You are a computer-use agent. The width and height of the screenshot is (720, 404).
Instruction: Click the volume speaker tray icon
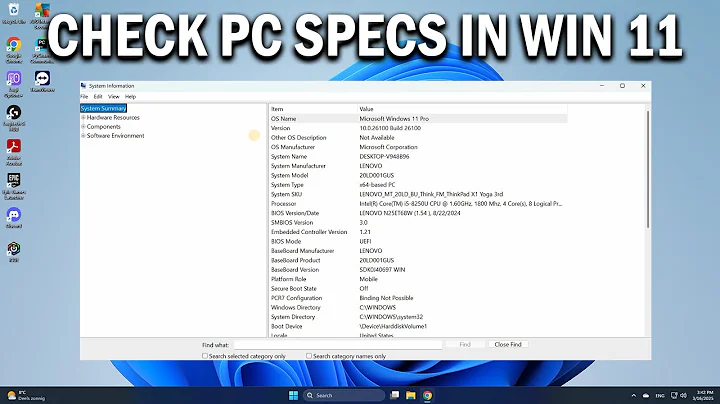click(x=683, y=395)
